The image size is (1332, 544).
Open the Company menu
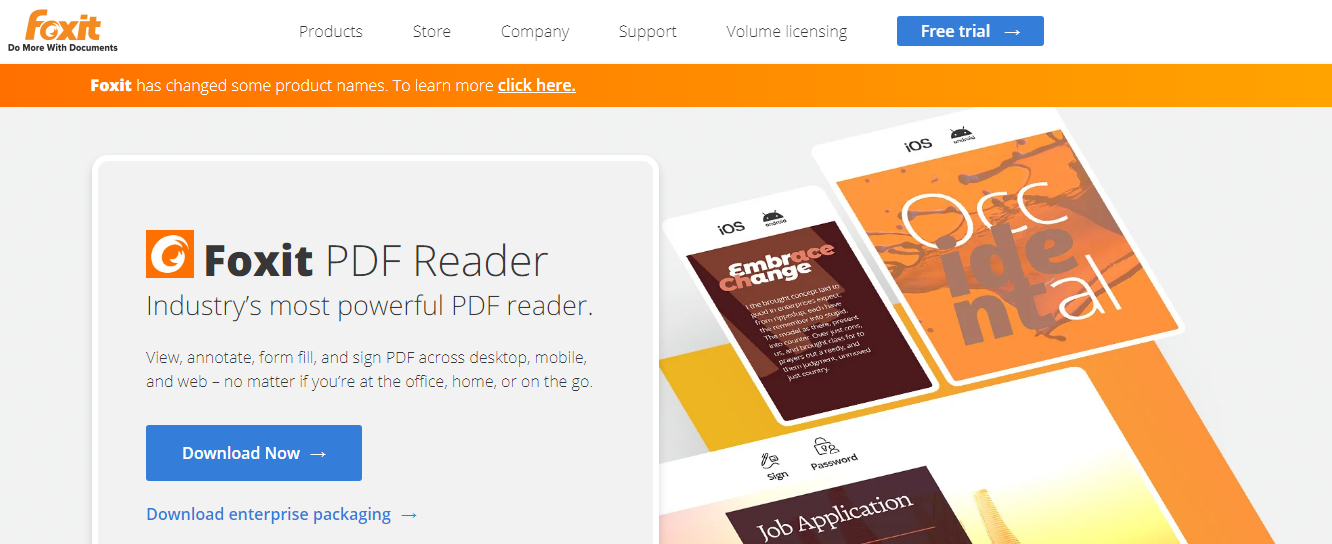[535, 31]
